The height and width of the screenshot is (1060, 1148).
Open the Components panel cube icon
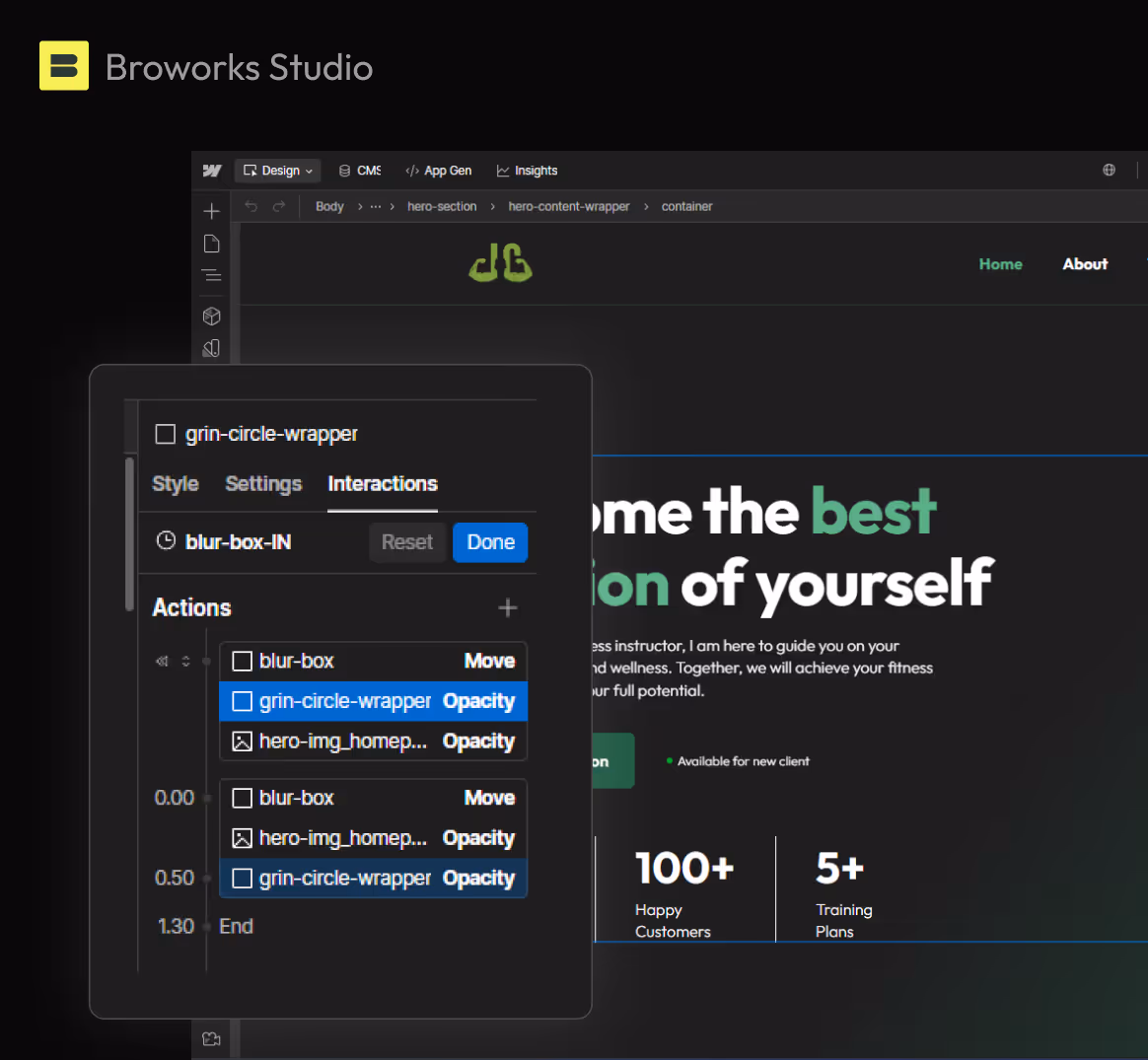click(211, 316)
